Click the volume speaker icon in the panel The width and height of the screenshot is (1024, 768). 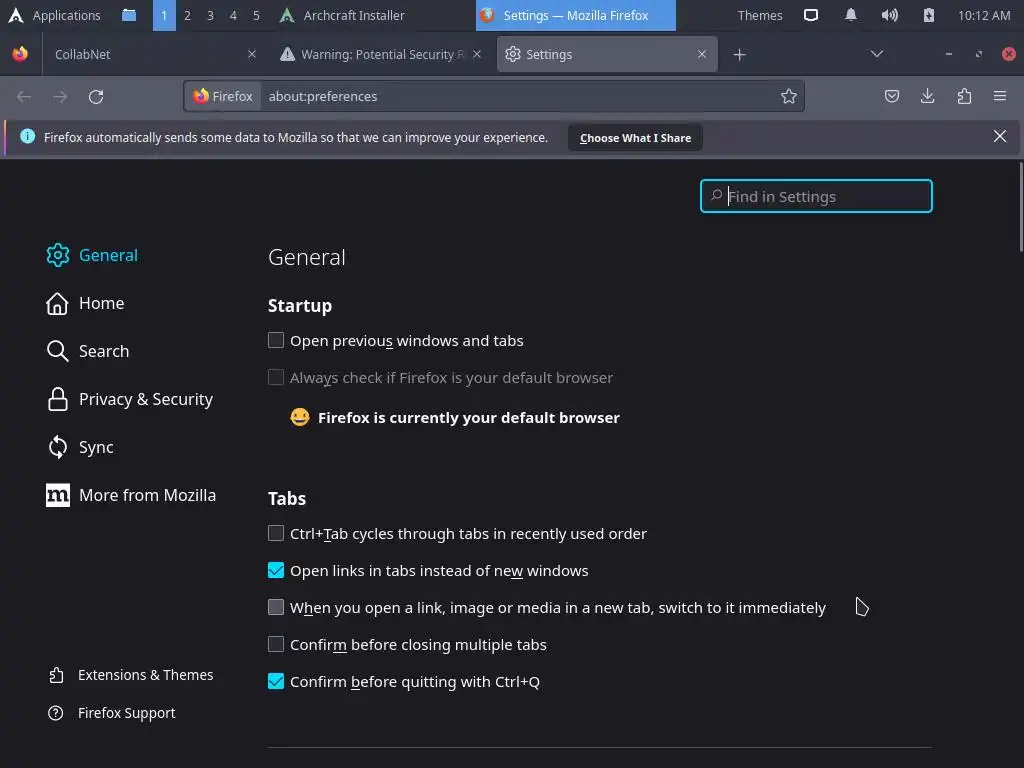click(x=889, y=15)
